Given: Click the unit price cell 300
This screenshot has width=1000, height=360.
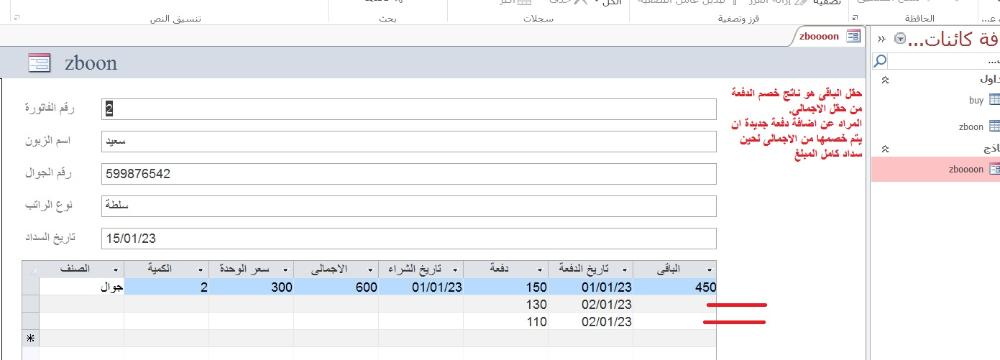Looking at the screenshot, I should [x=251, y=287].
